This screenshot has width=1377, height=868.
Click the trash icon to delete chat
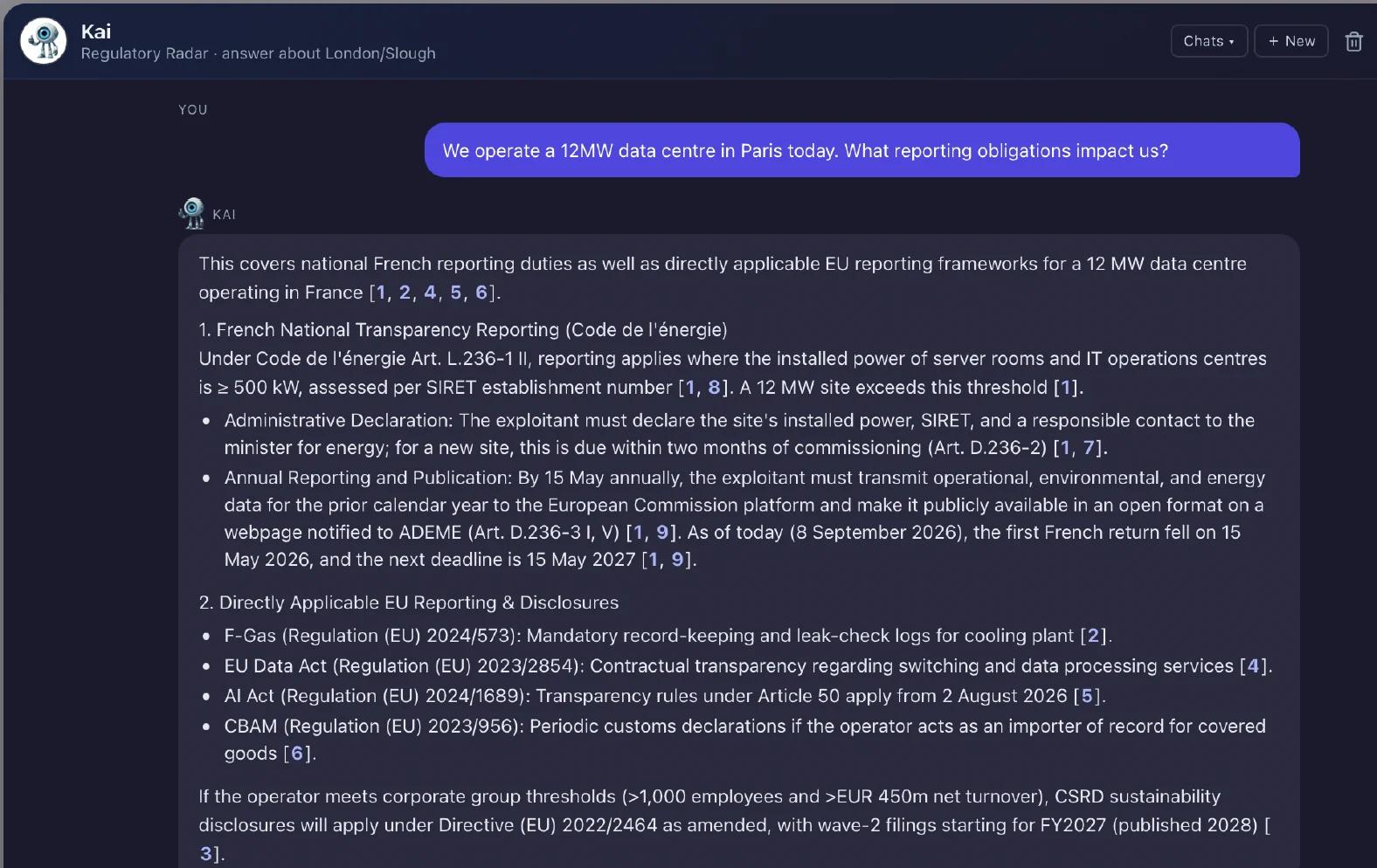(x=1353, y=41)
